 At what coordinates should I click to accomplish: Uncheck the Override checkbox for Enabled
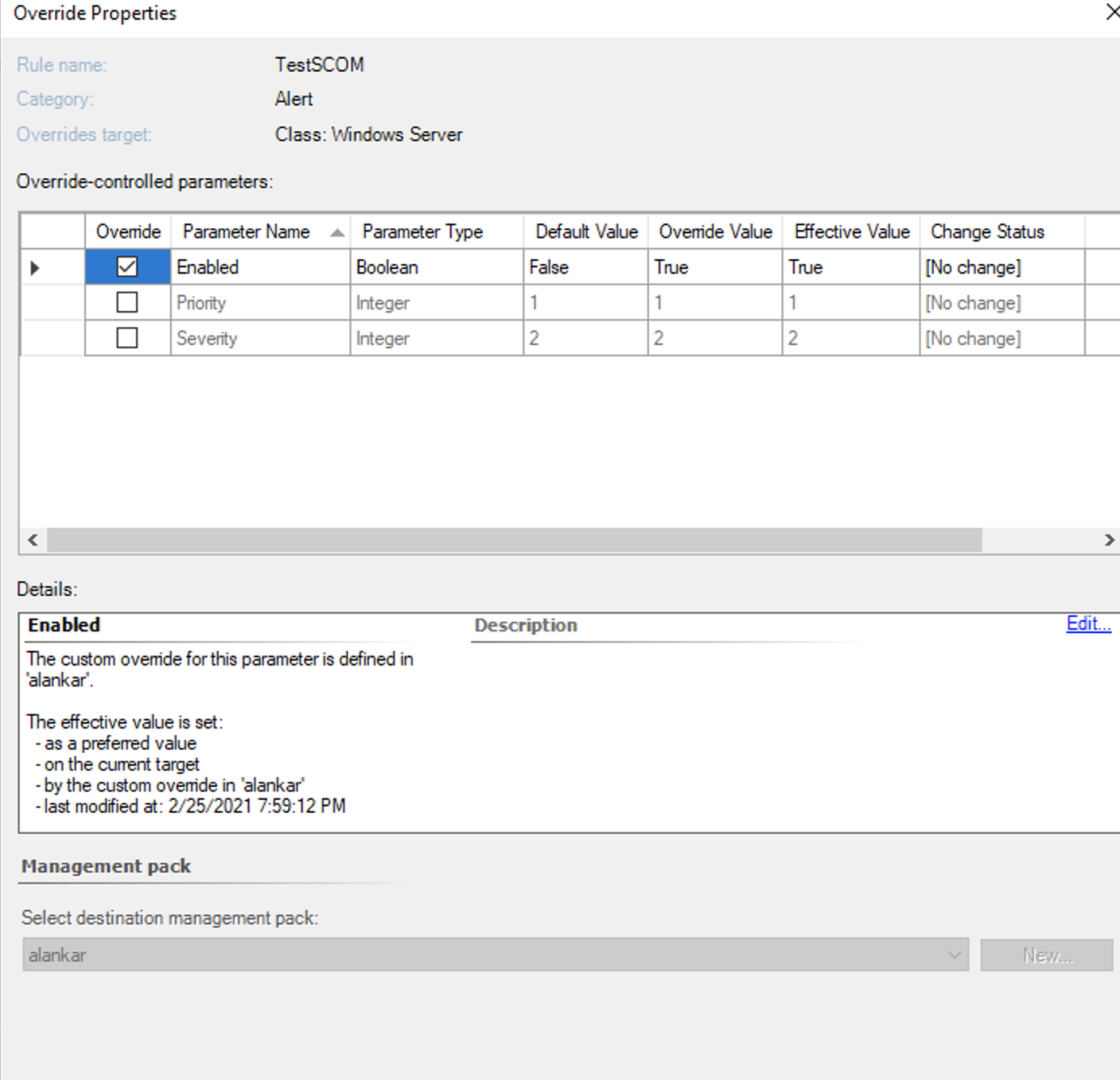[127, 267]
